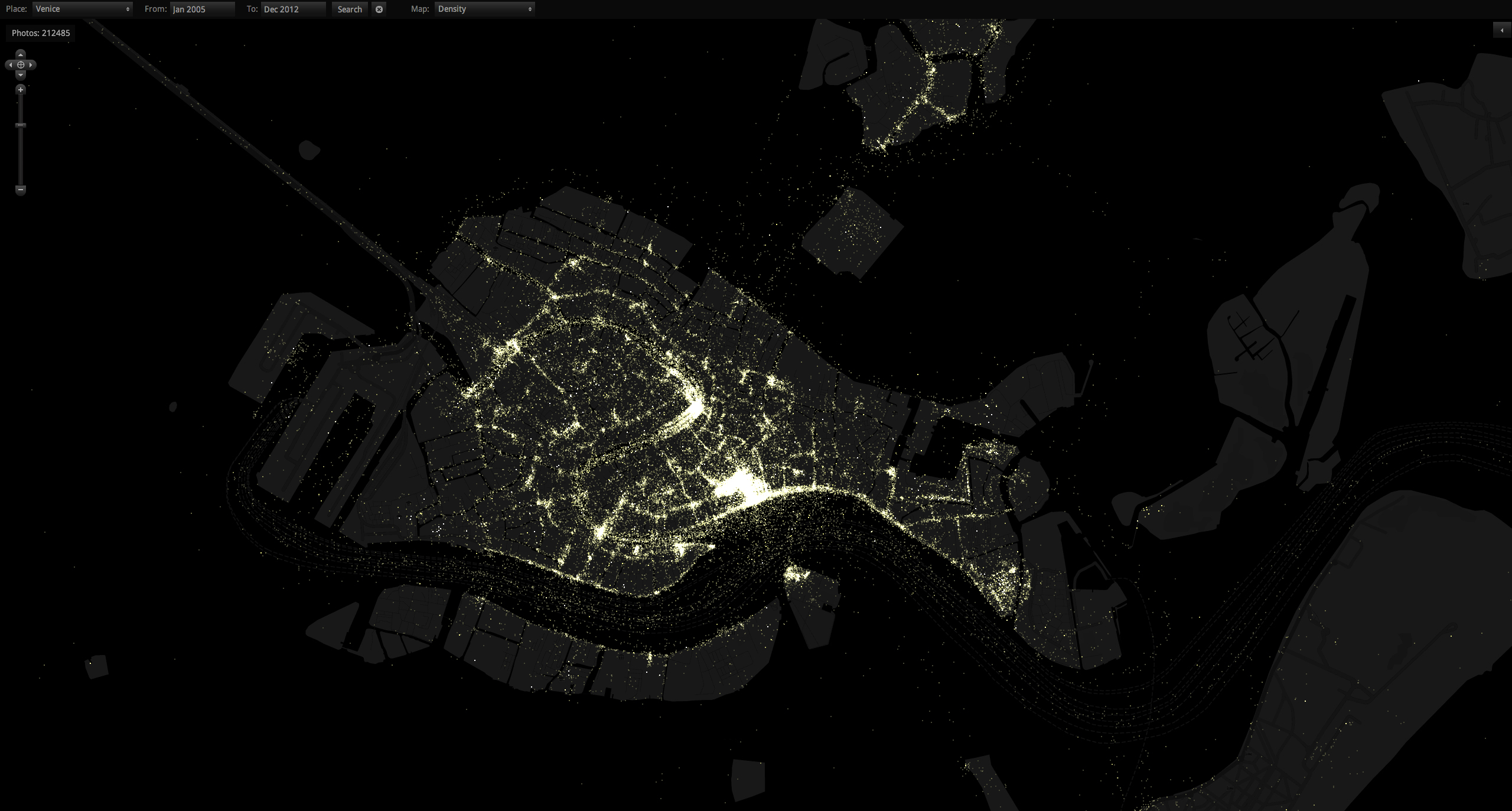Click the Search button
This screenshot has width=1512, height=811.
(350, 9)
